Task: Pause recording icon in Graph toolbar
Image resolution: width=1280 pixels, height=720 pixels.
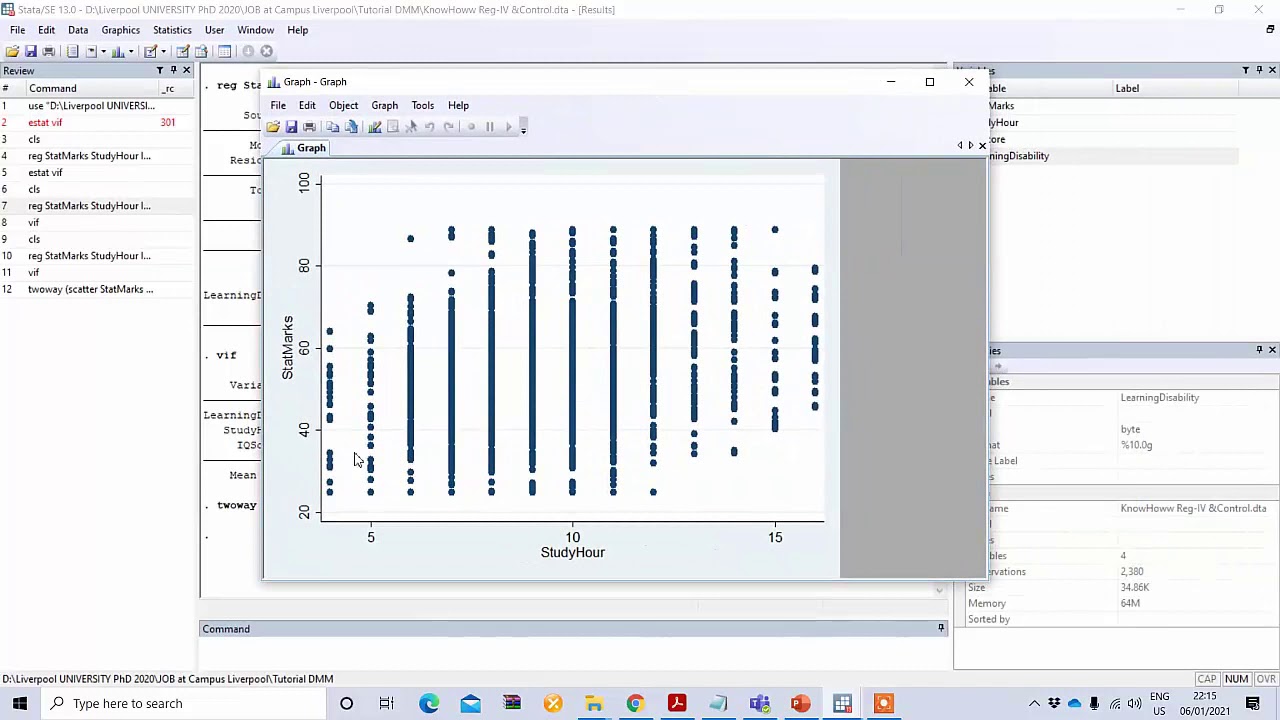Action: coord(489,127)
